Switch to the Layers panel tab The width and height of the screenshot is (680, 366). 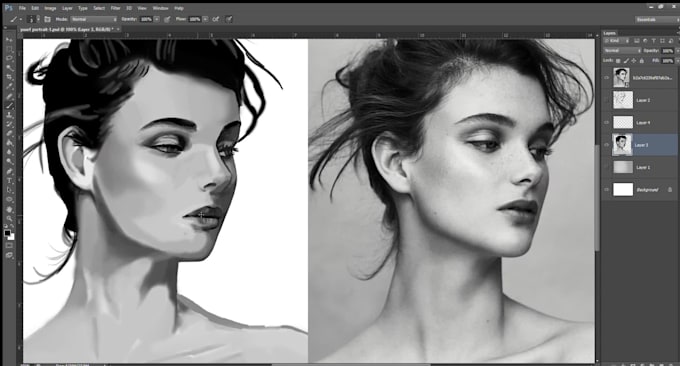pos(610,33)
